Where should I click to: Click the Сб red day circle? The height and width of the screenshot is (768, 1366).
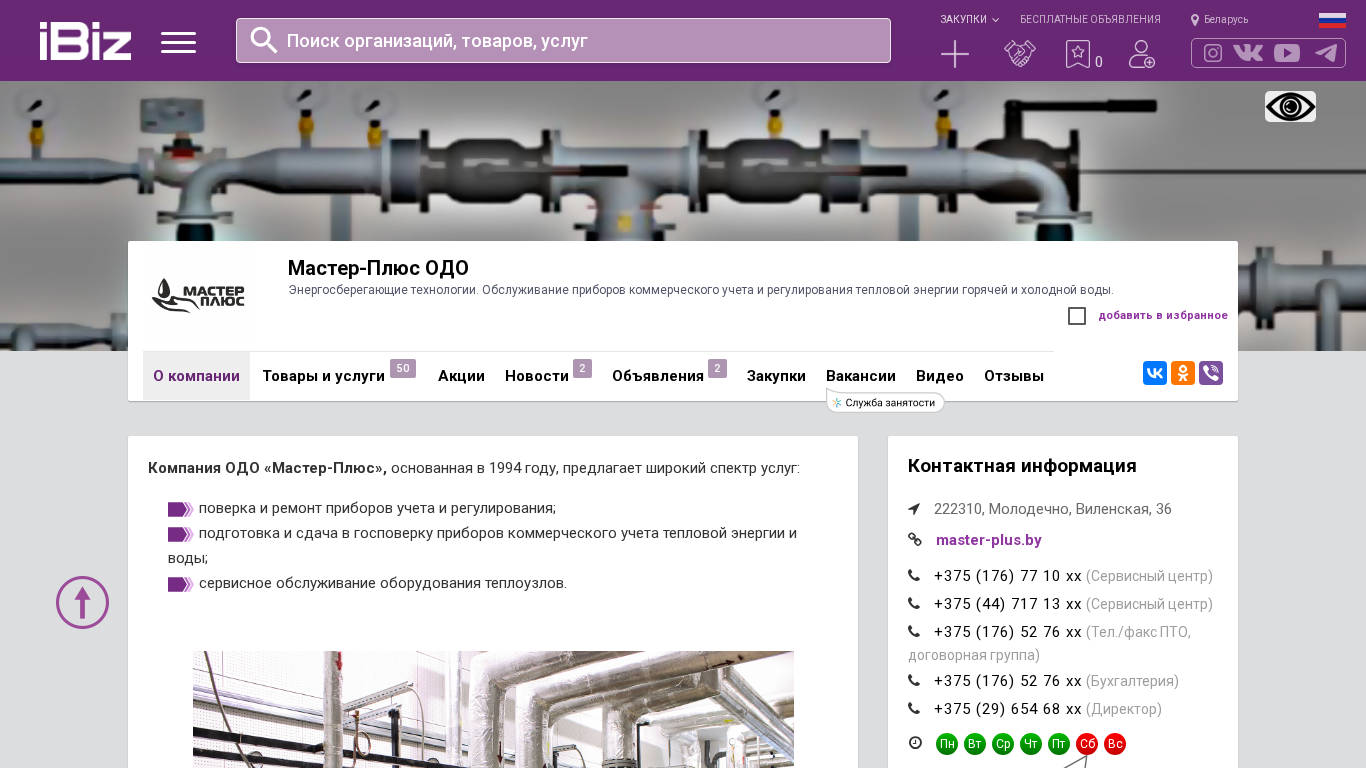click(1087, 744)
